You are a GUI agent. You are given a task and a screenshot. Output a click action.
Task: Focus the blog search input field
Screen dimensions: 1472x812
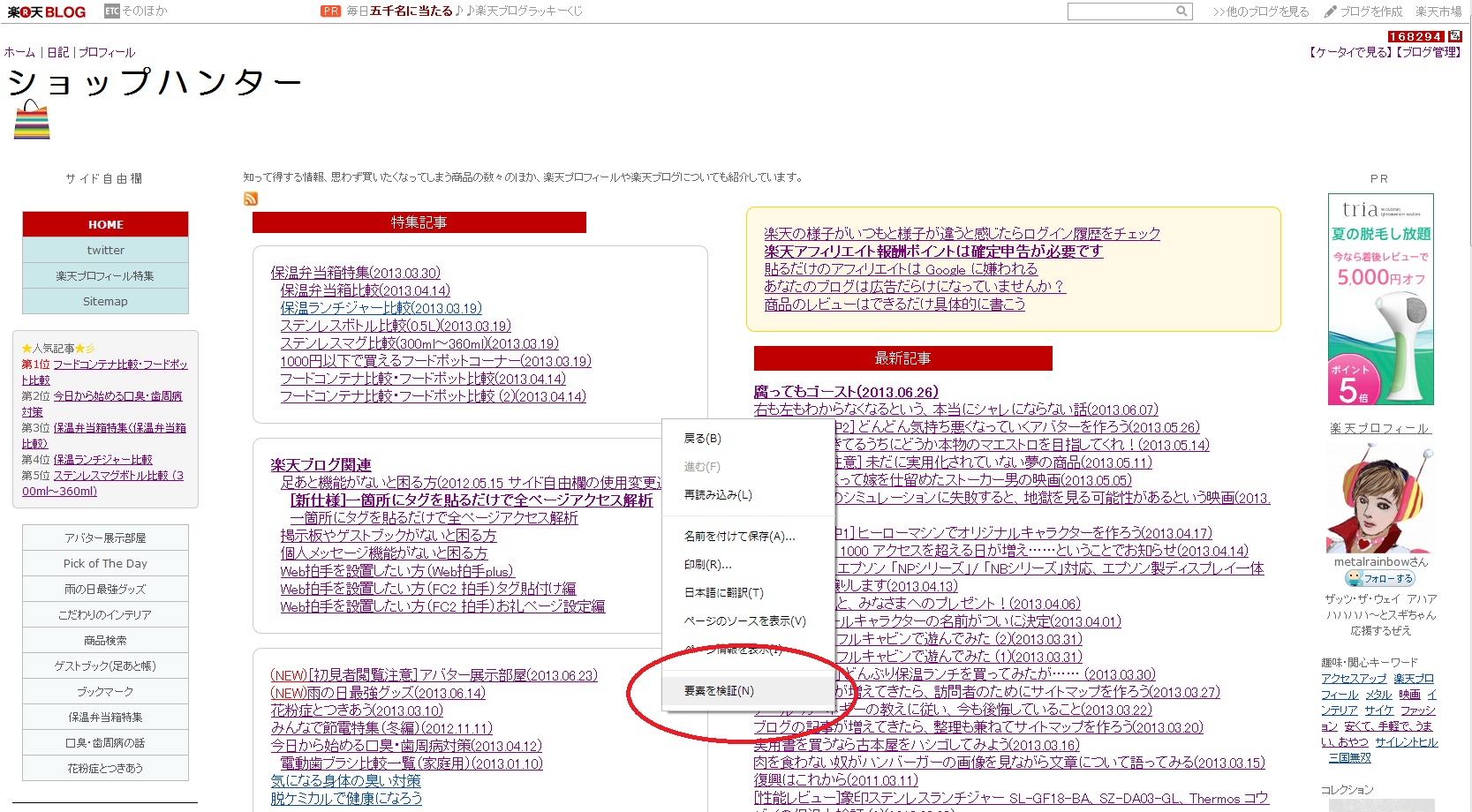(1120, 11)
